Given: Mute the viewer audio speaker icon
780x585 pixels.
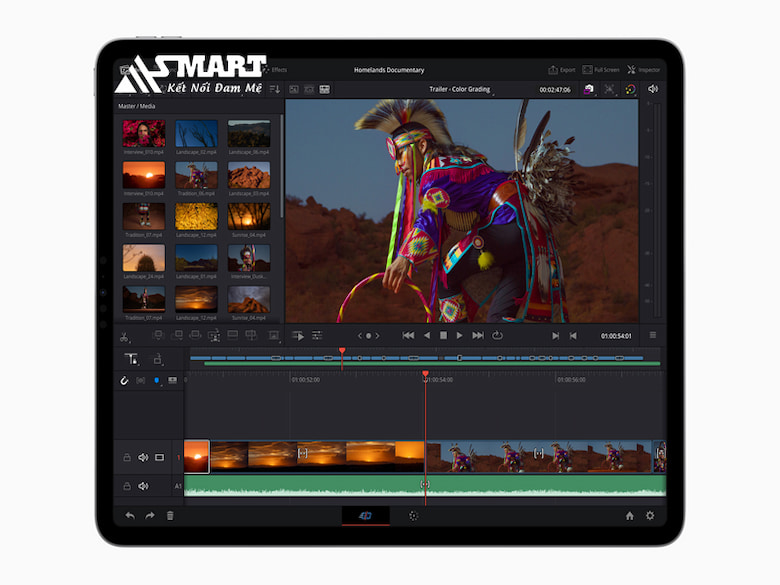Looking at the screenshot, I should [x=653, y=89].
